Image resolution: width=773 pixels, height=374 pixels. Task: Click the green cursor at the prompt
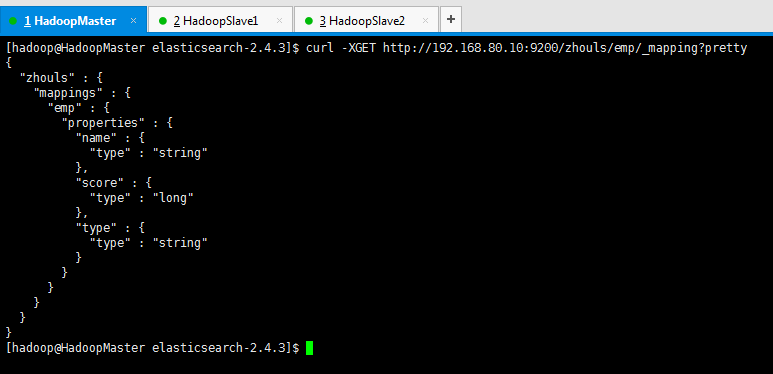(x=309, y=348)
